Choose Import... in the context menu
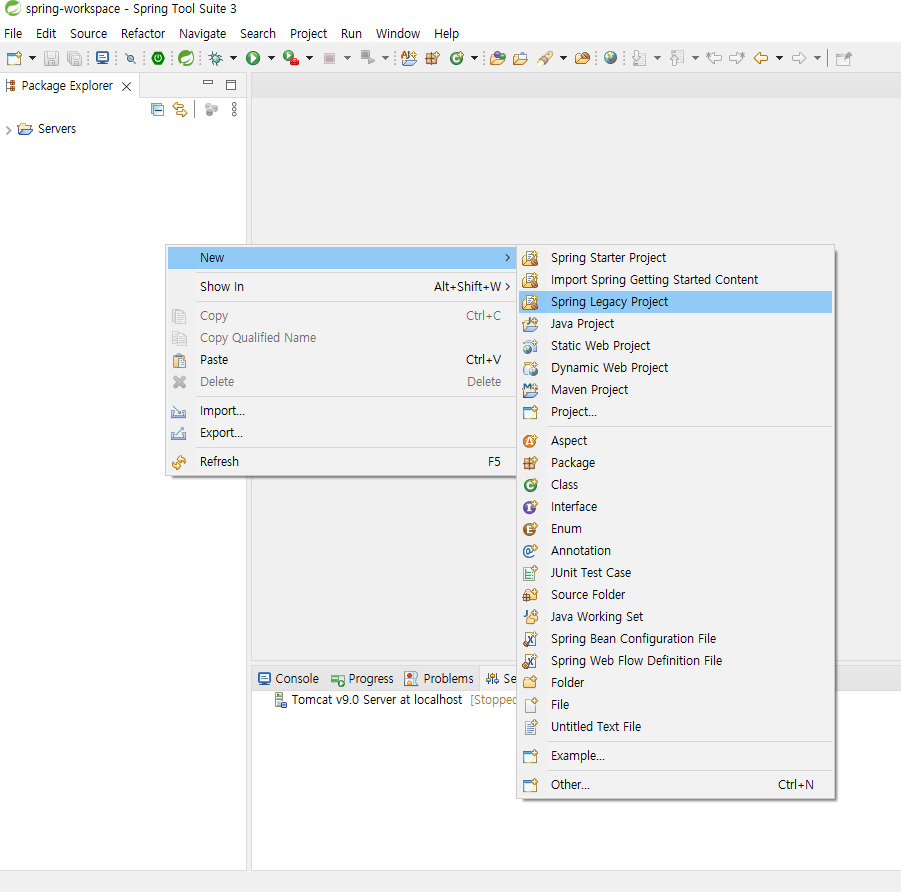Screen dimensions: 901x892 pos(341,411)
